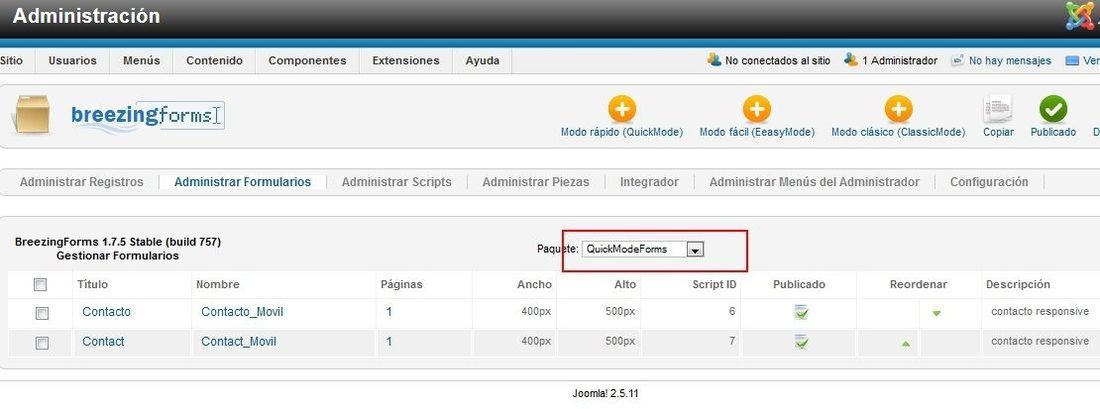Switch to Administrar Piezas tab
Image resolution: width=1100 pixels, height=409 pixels.
point(536,182)
